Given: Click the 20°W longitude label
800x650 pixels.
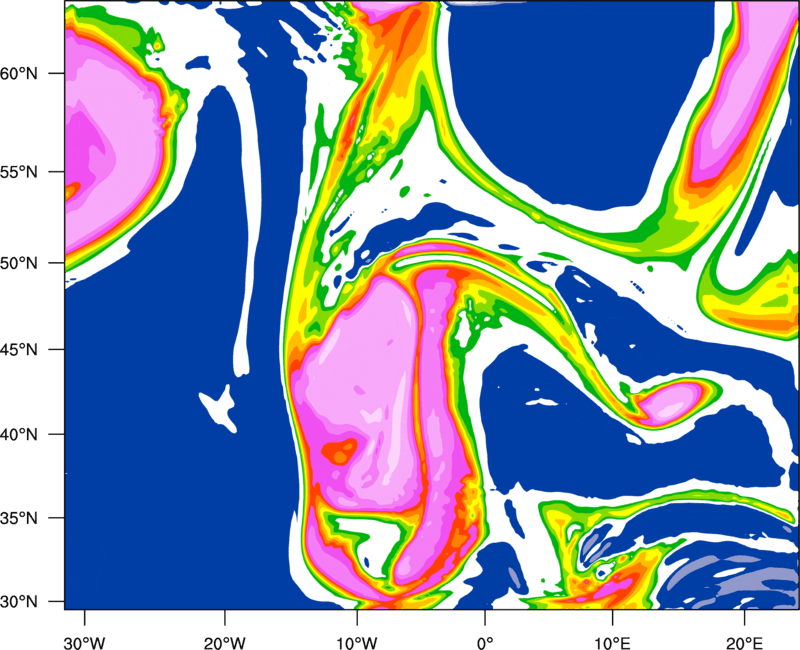Looking at the screenshot, I should tap(224, 643).
